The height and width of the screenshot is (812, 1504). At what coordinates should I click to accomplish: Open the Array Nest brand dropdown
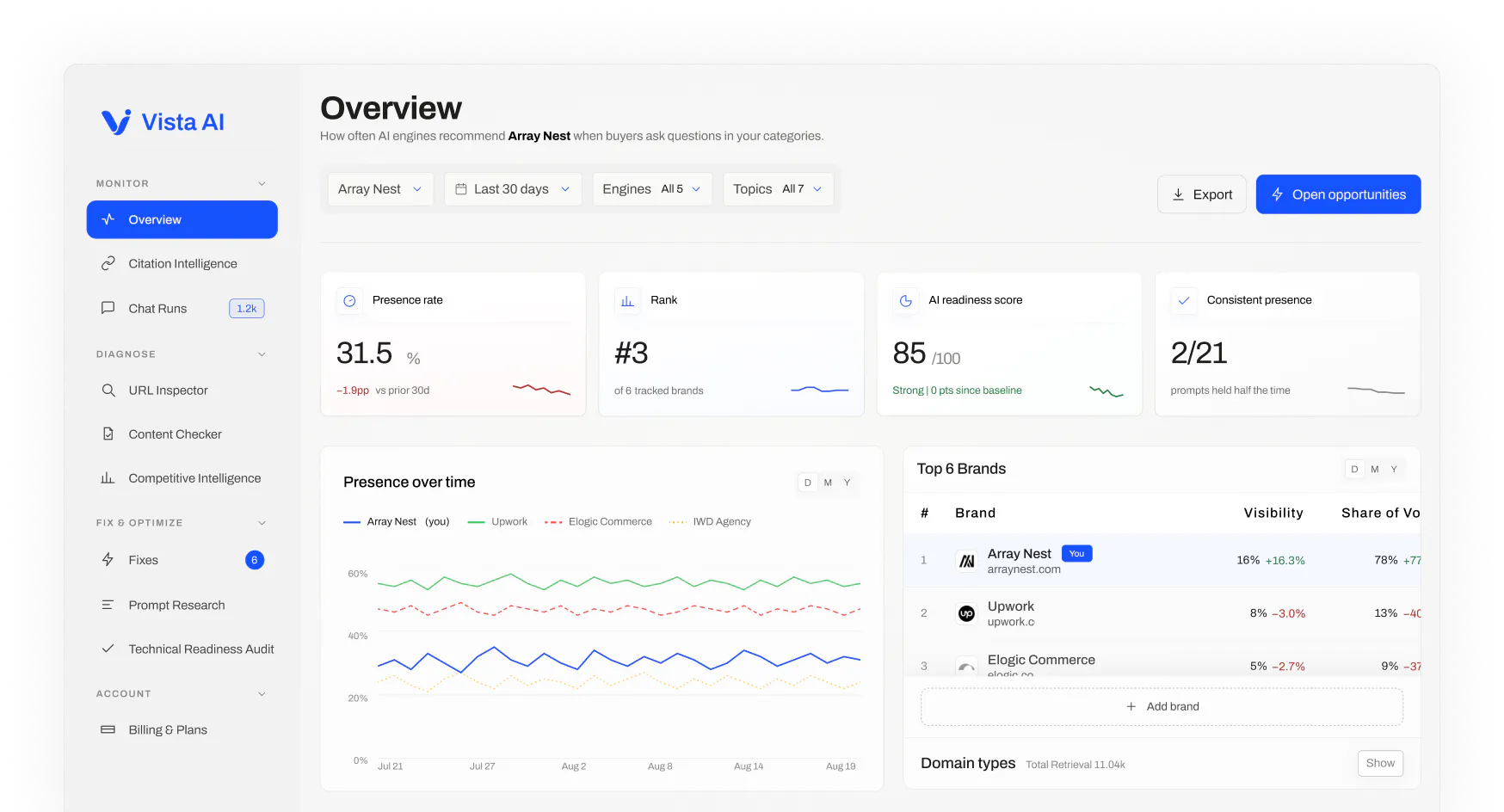pos(380,189)
